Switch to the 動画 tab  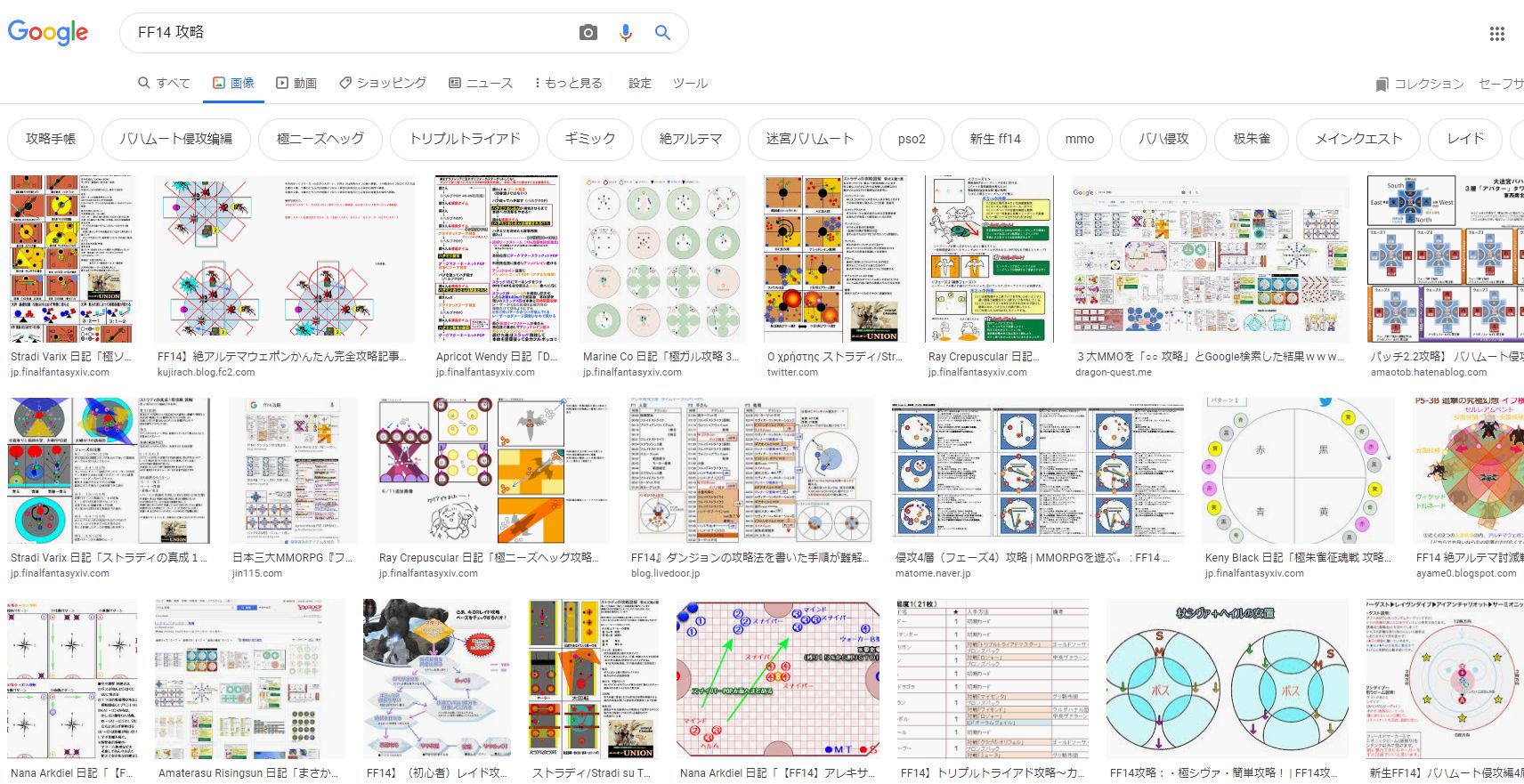click(x=296, y=83)
